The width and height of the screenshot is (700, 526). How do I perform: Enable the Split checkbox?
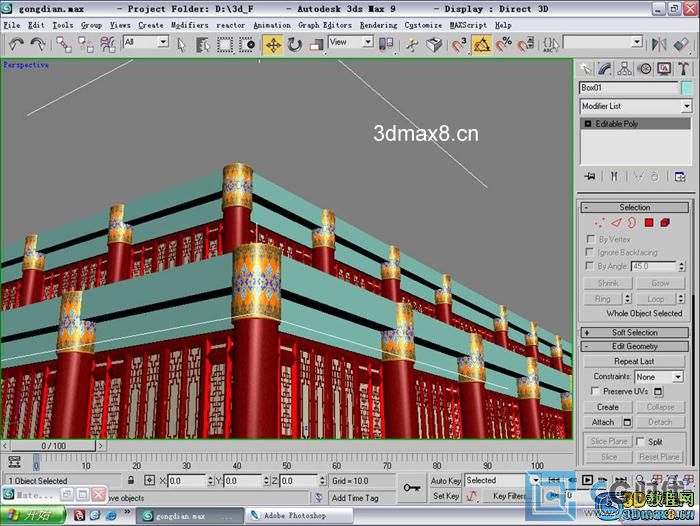click(641, 442)
